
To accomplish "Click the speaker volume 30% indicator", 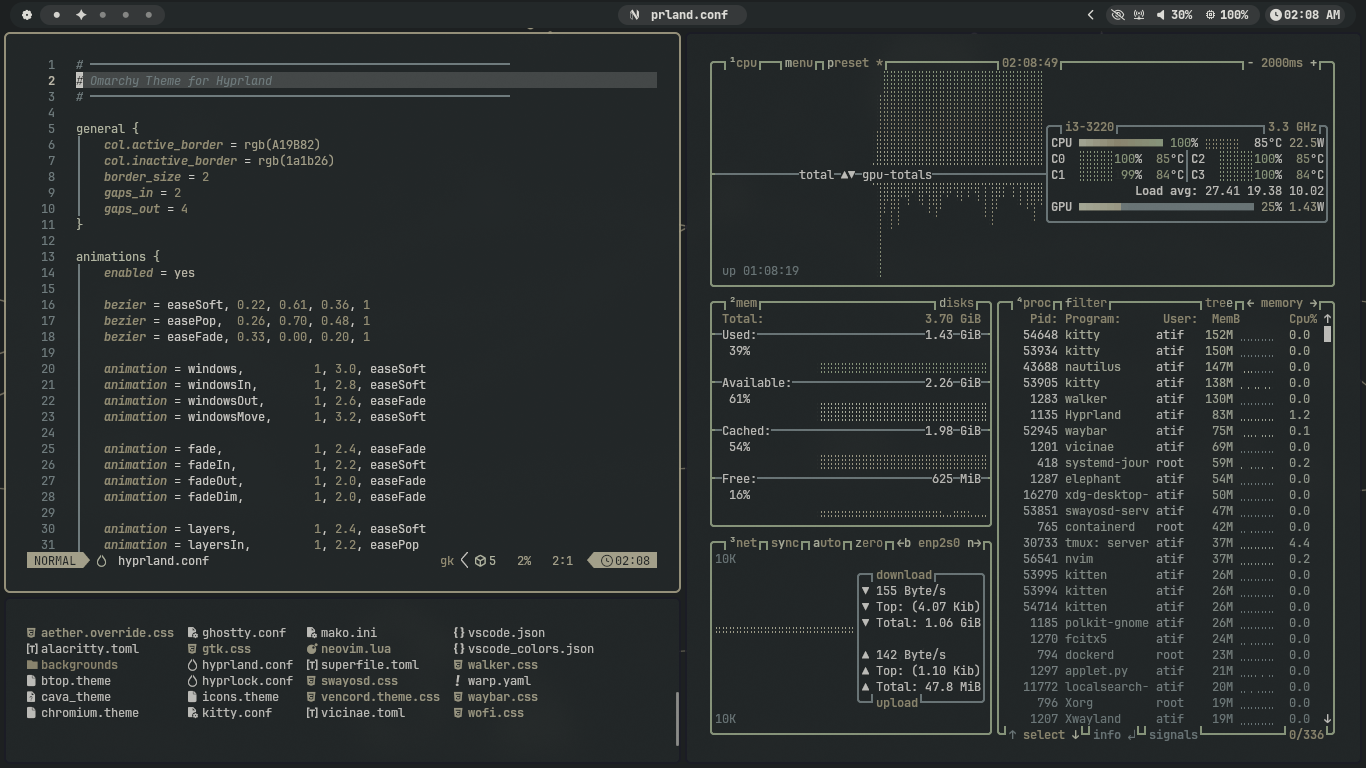I will pos(1174,15).
